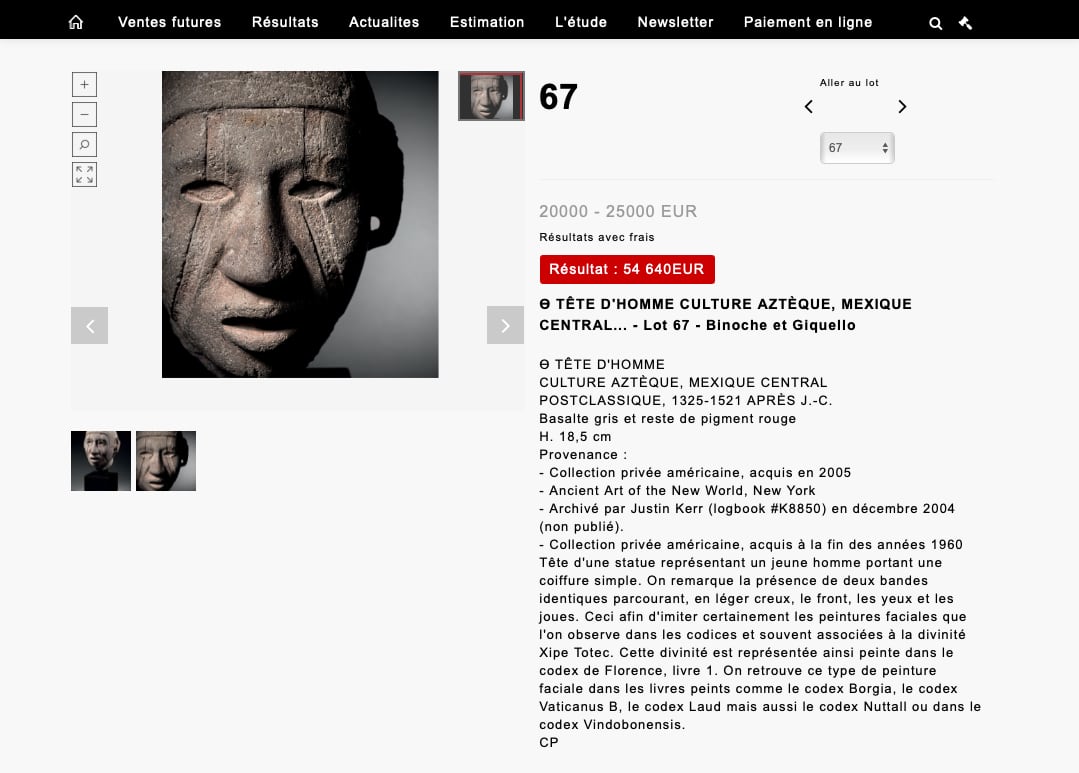This screenshot has width=1079, height=773.
Task: Go to the previous lot arrow
Action: click(809, 107)
